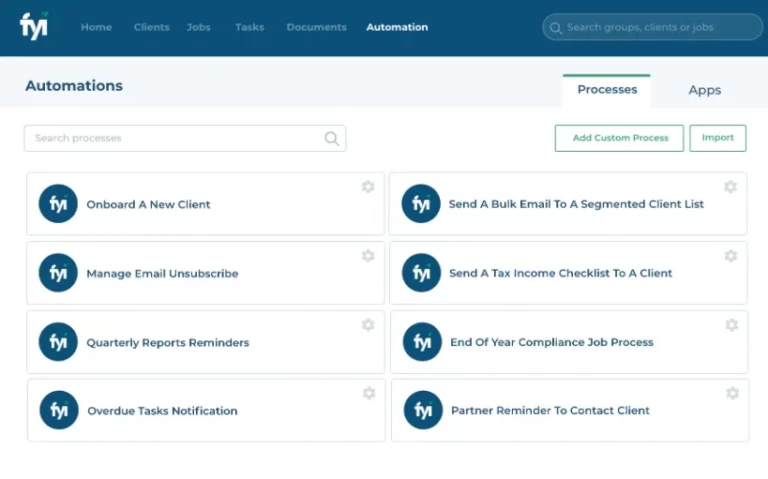Open gear for Send A Tax Income Checklist

[730, 256]
